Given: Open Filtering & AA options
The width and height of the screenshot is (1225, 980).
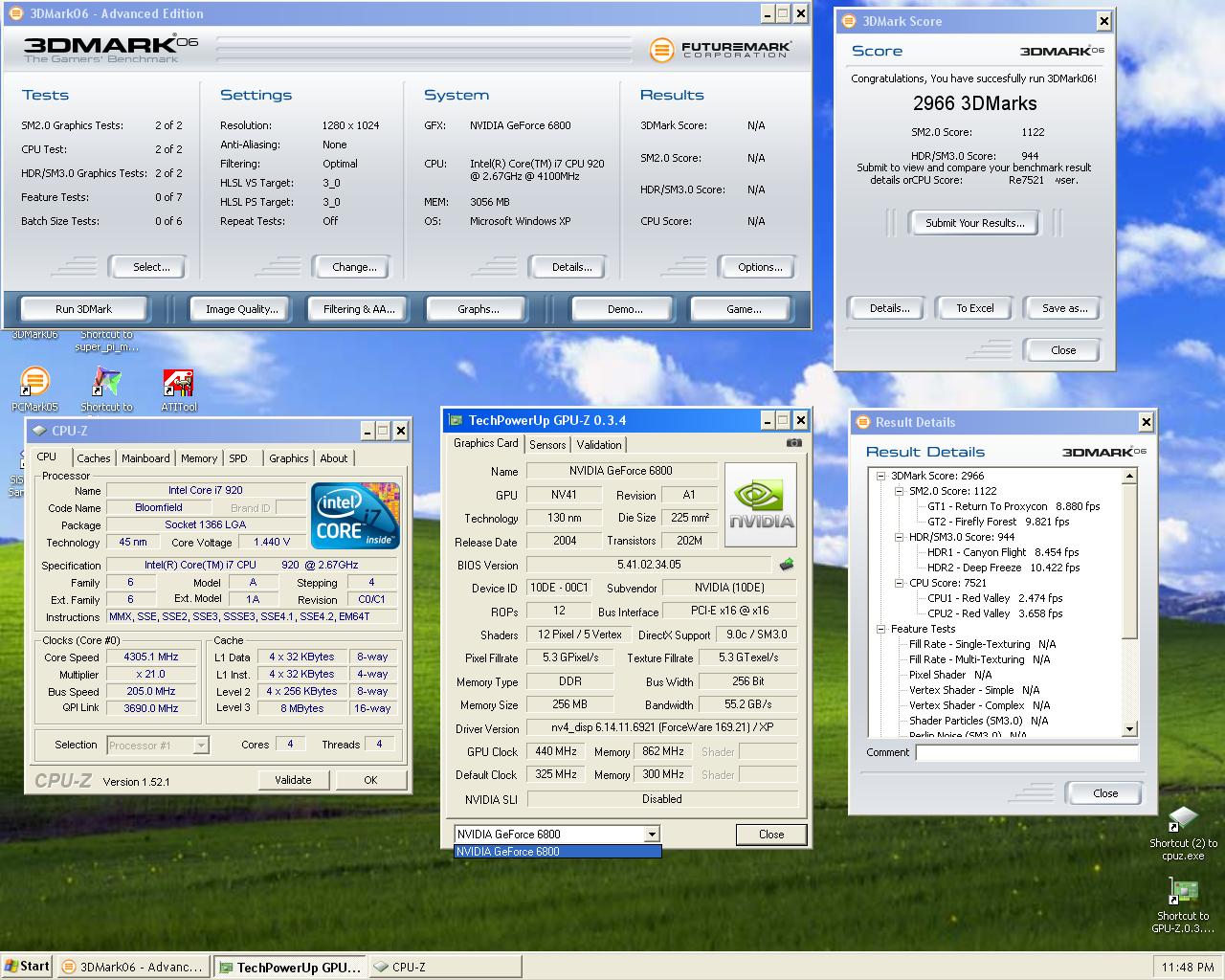Looking at the screenshot, I should tap(359, 309).
